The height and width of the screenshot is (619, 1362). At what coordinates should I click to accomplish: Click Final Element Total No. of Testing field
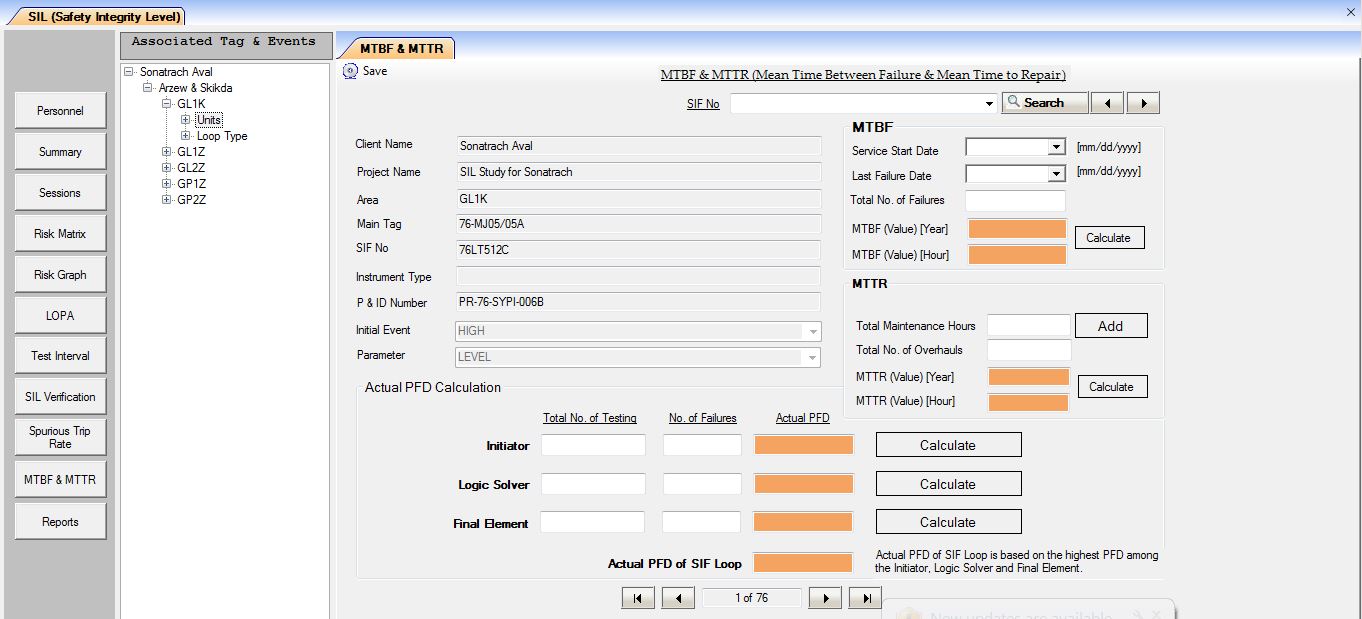(593, 522)
